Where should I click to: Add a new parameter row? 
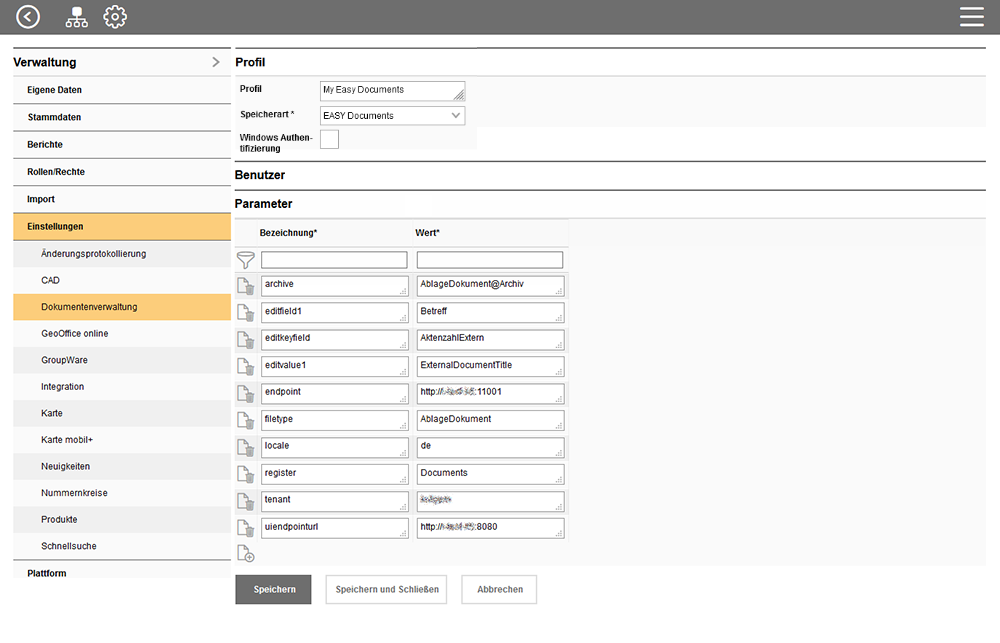coord(245,553)
